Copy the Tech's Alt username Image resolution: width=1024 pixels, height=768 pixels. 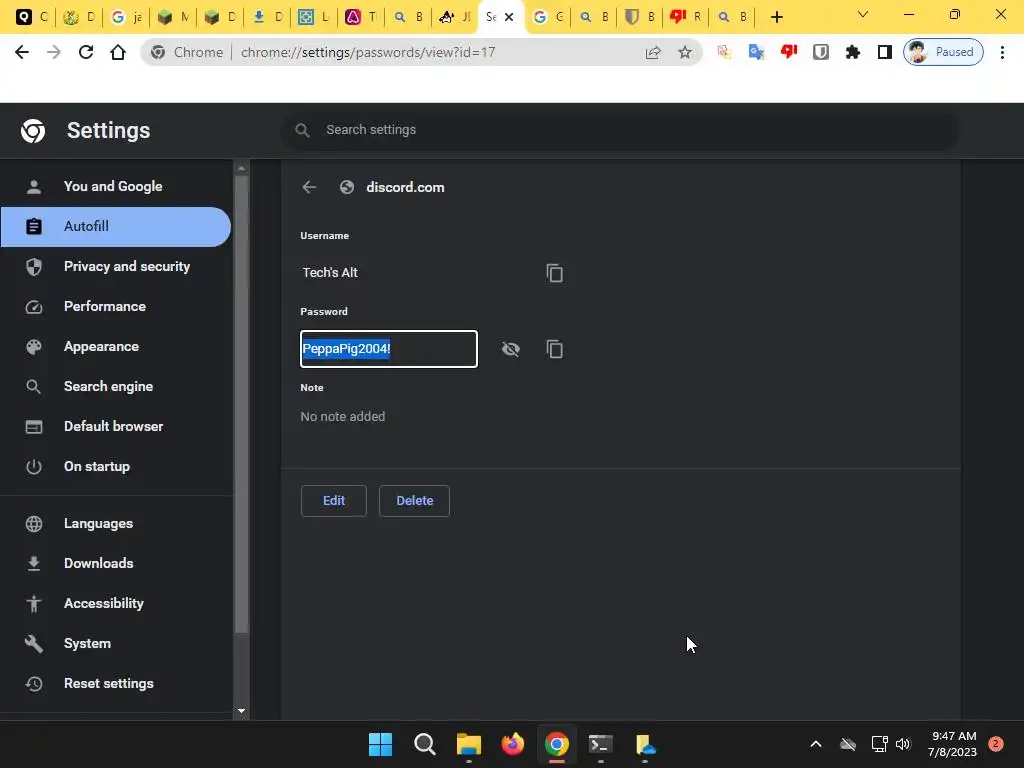tap(554, 273)
